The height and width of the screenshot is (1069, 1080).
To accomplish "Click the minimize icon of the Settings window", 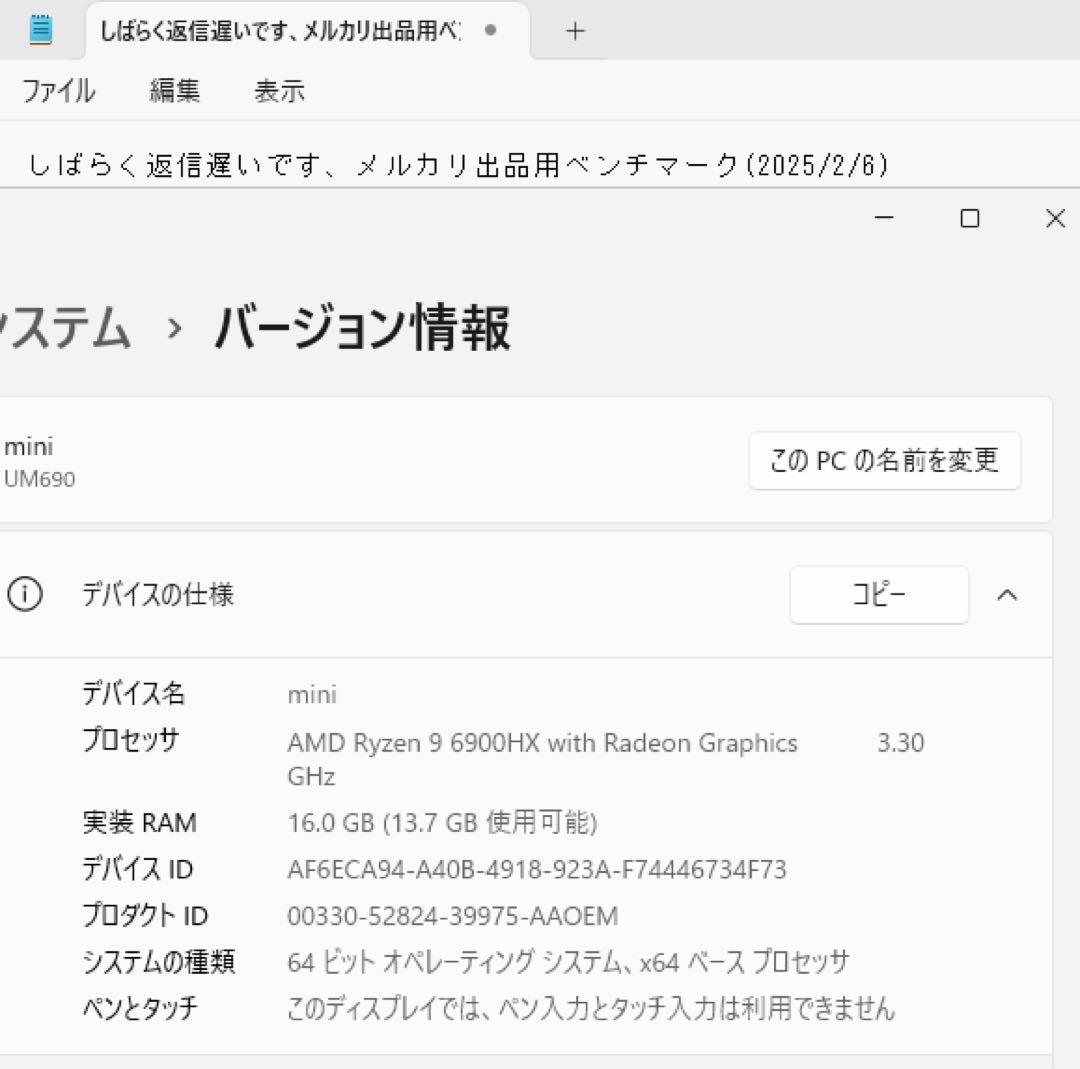I will point(883,218).
